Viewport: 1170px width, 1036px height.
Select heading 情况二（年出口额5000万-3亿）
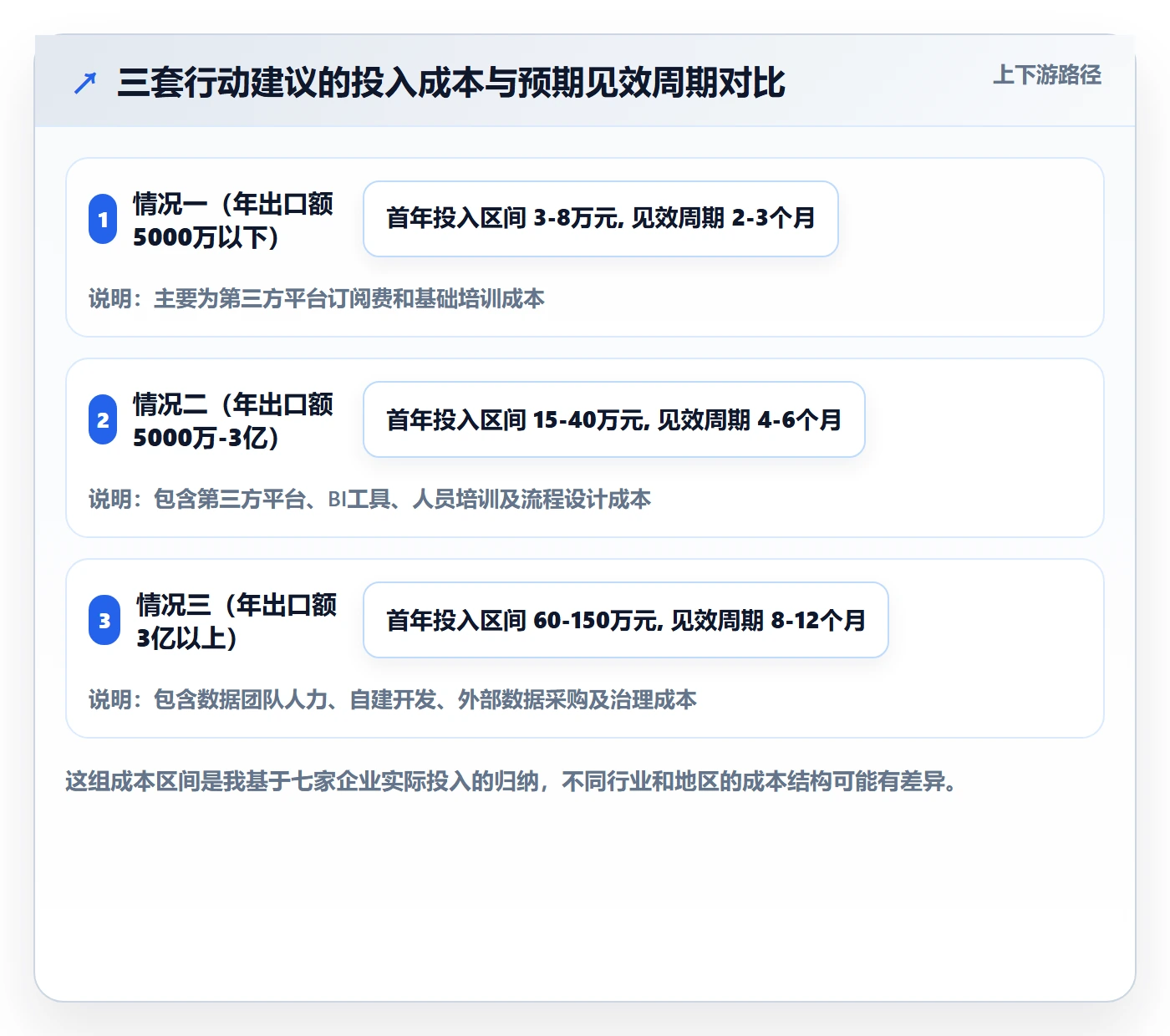point(233,420)
